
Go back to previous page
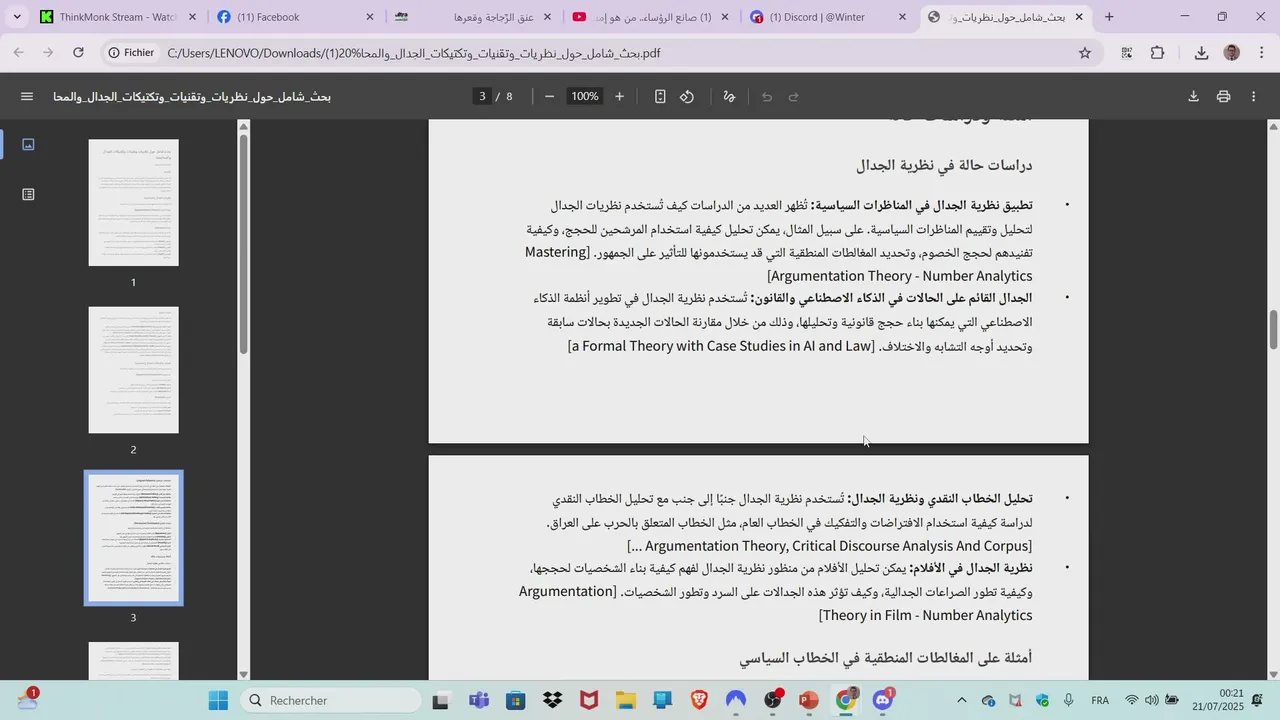click(19, 53)
